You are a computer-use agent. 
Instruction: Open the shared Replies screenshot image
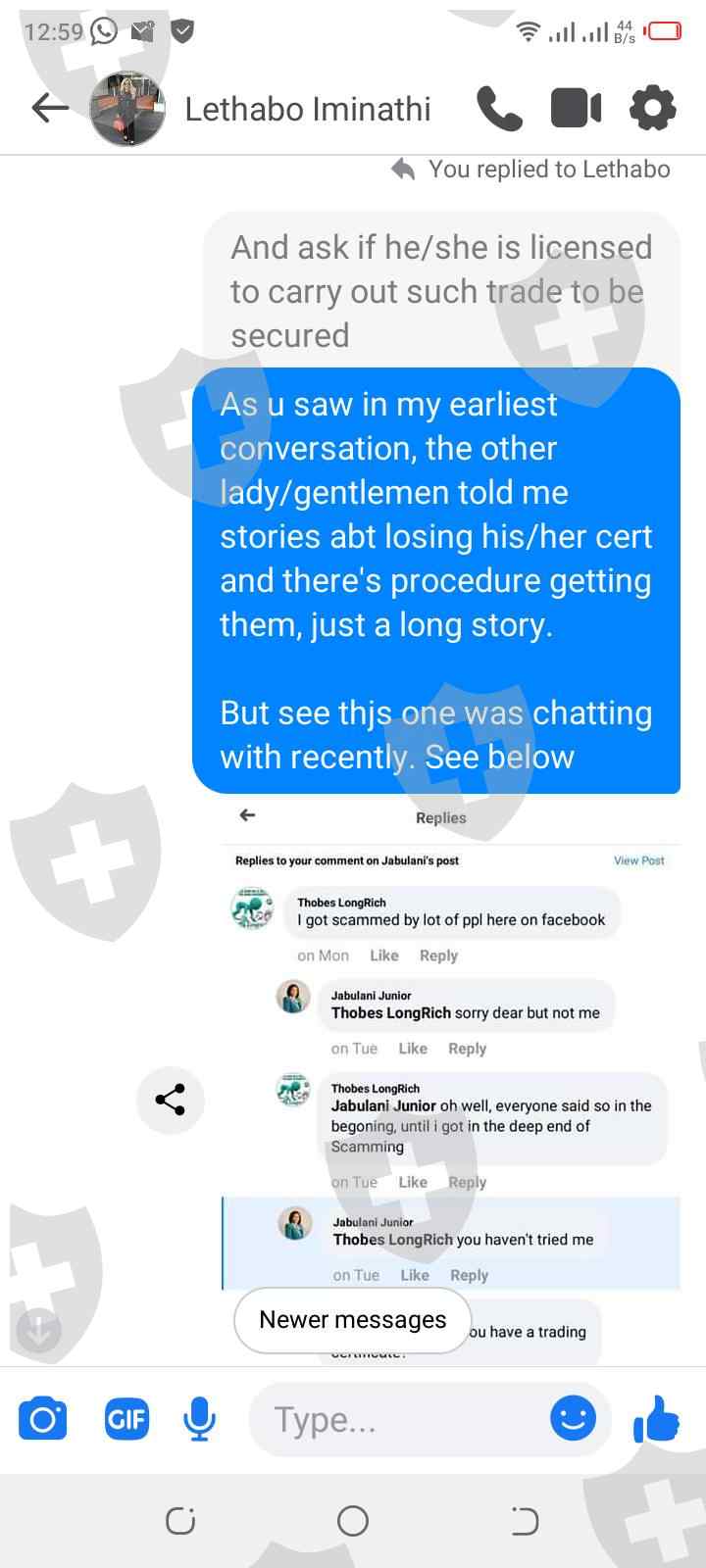point(451,1078)
